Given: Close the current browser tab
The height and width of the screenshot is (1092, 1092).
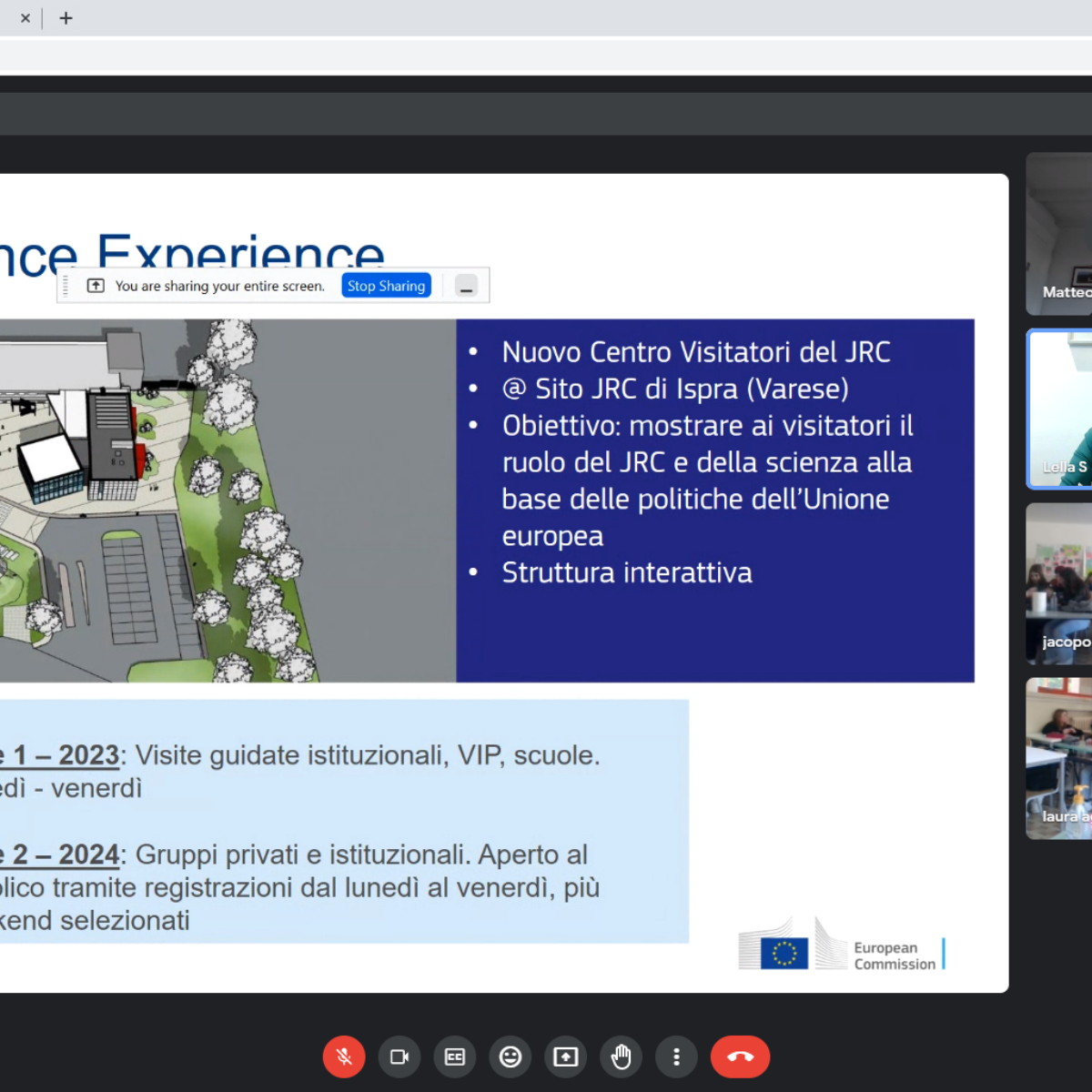Looking at the screenshot, I should click(25, 18).
